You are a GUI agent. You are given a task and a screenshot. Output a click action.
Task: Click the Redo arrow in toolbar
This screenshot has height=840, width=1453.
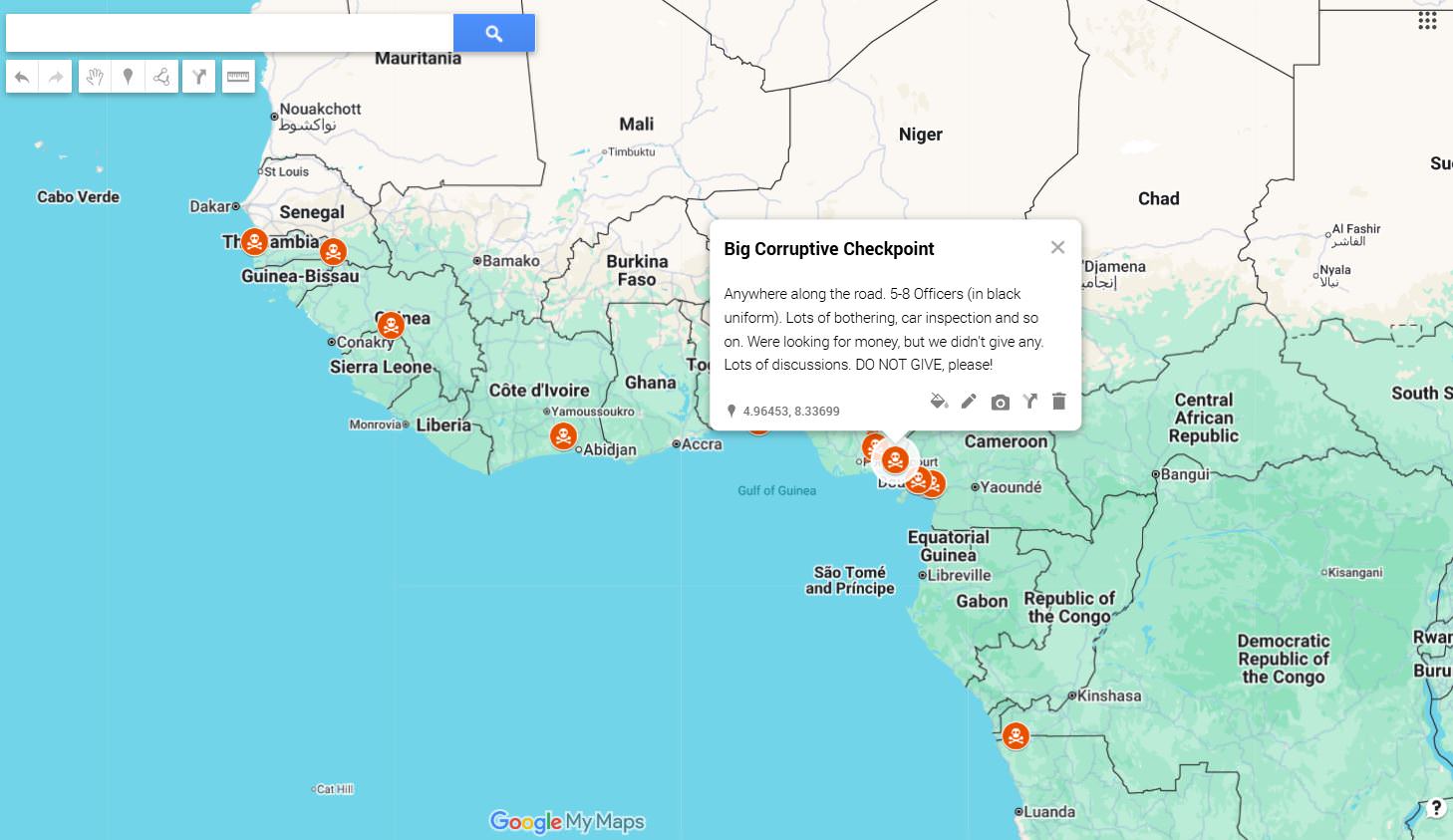click(x=56, y=77)
